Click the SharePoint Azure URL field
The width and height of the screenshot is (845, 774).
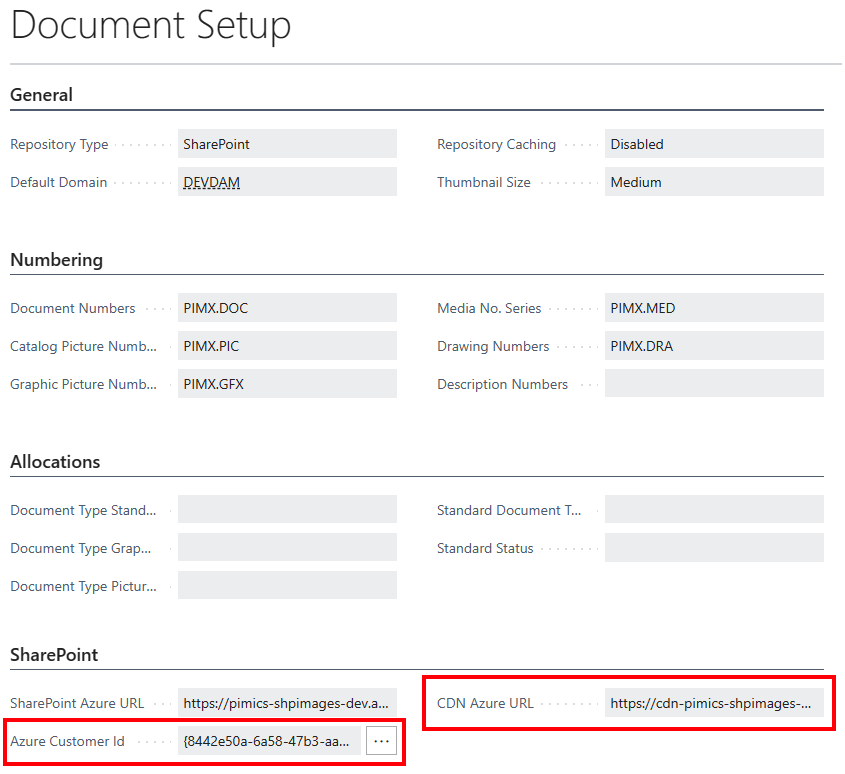point(287,703)
